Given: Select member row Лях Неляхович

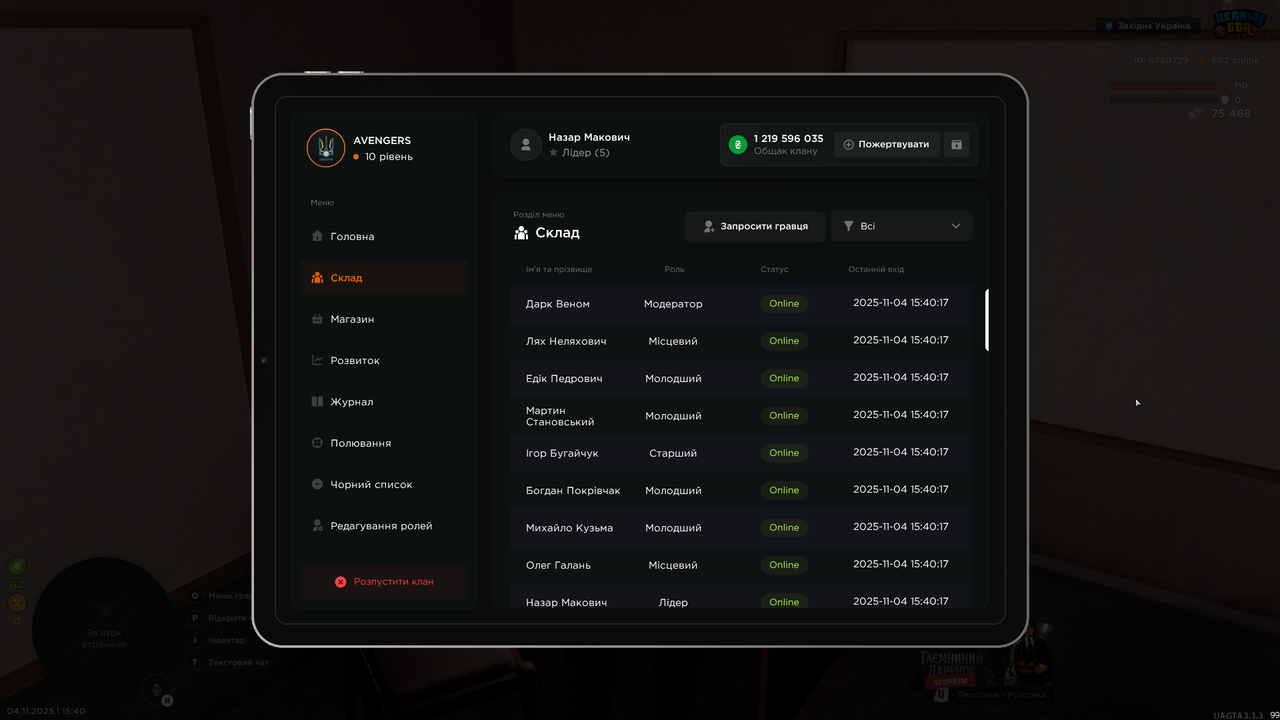Looking at the screenshot, I should pos(741,341).
